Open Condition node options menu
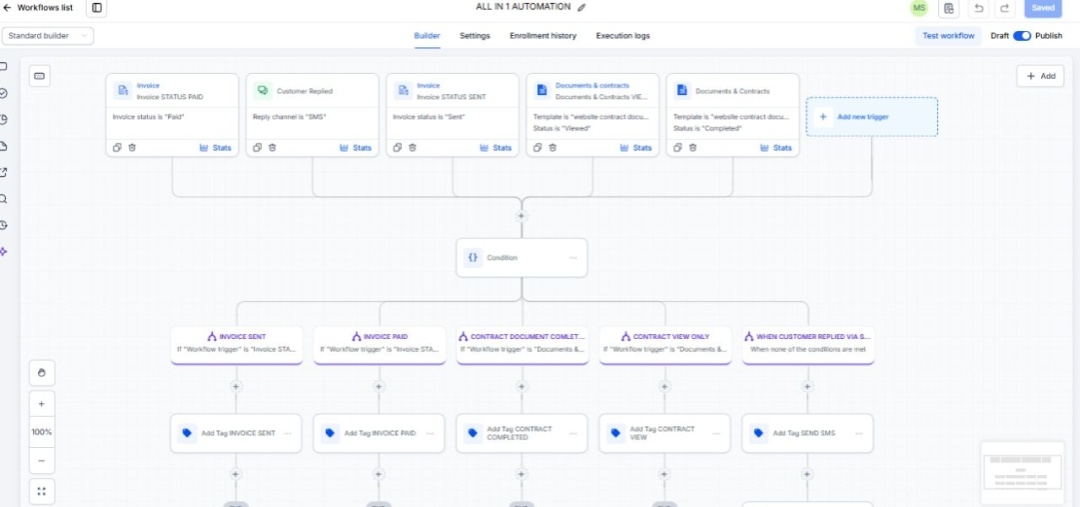Screen dimensions: 1080x507 [x=573, y=258]
